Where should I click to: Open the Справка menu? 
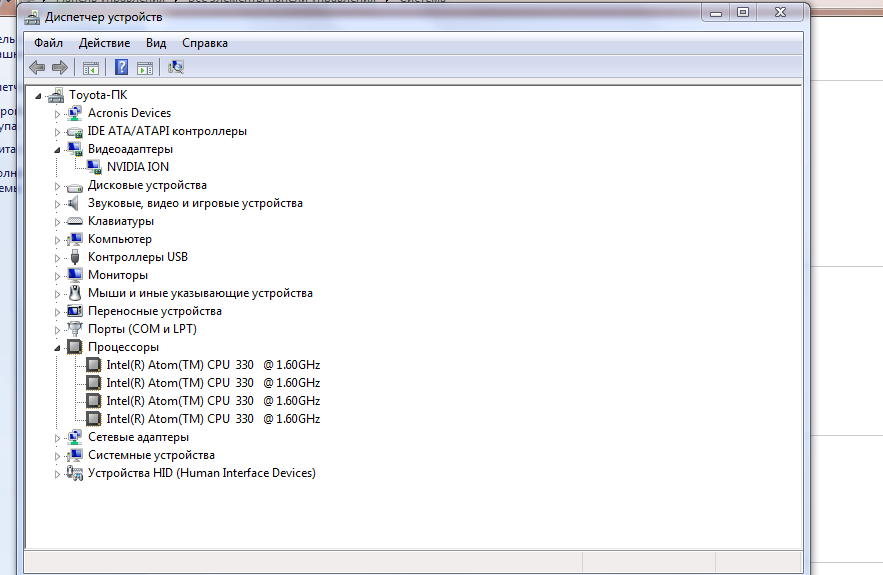(x=205, y=43)
